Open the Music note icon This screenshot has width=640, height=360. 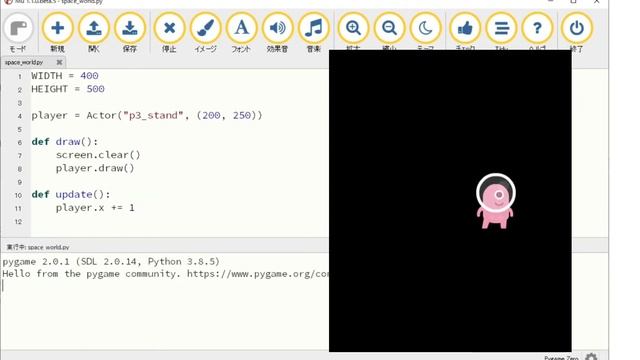[313, 28]
